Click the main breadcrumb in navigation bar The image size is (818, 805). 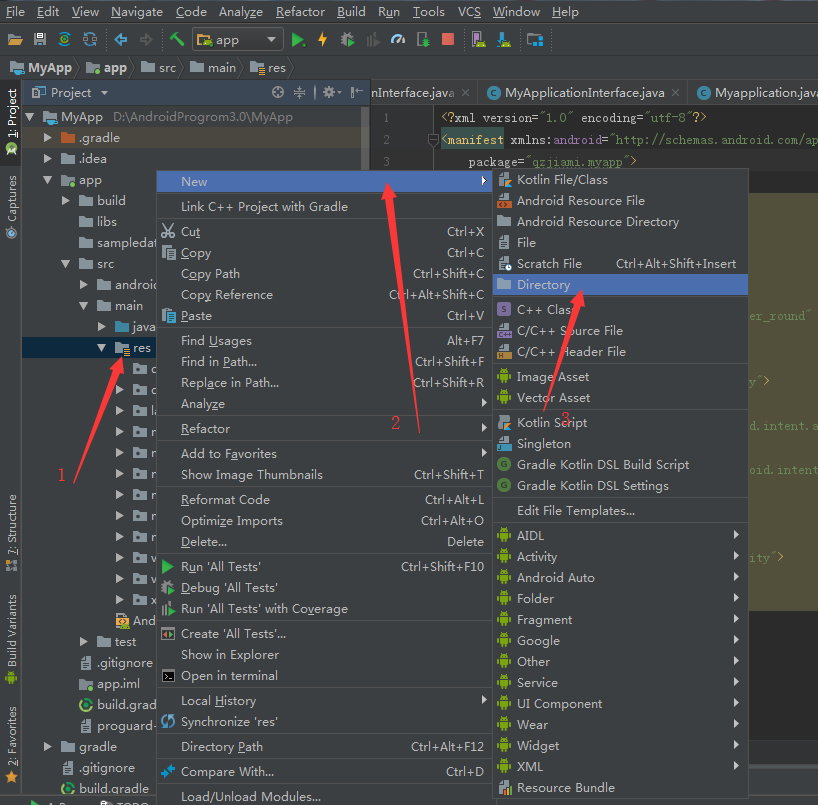tap(213, 68)
